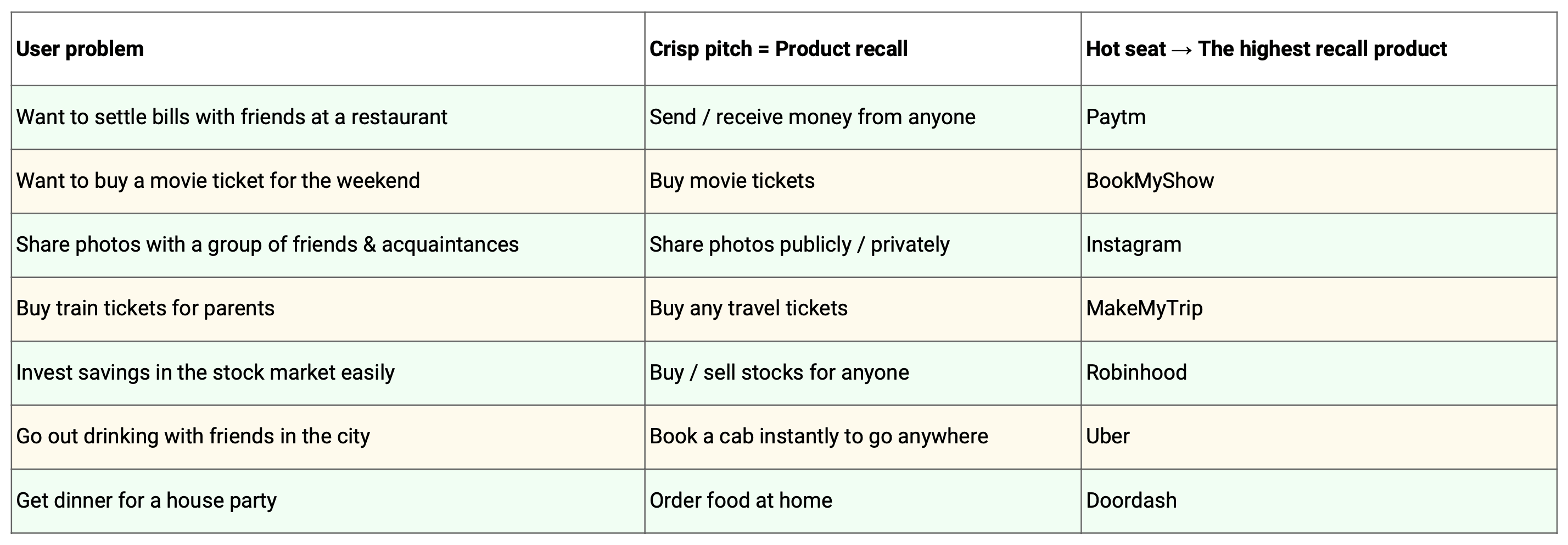Viewport: 1568px width, 545px height.
Task: Click 'Share photos publicly / privately' cell
Action: (863, 246)
